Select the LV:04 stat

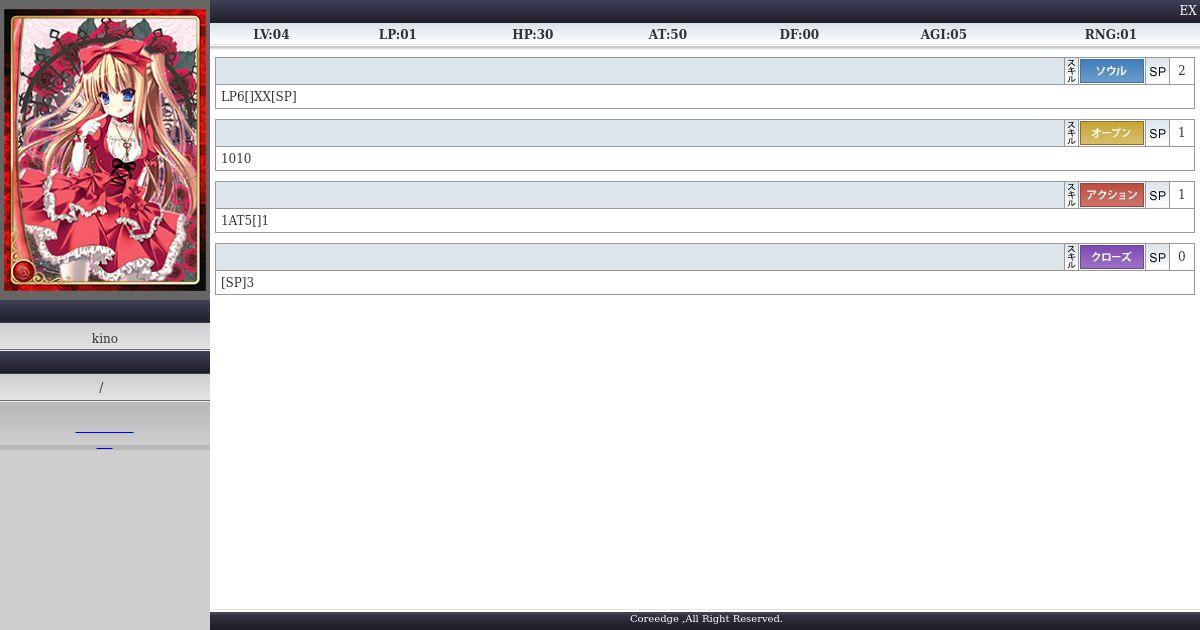point(271,34)
